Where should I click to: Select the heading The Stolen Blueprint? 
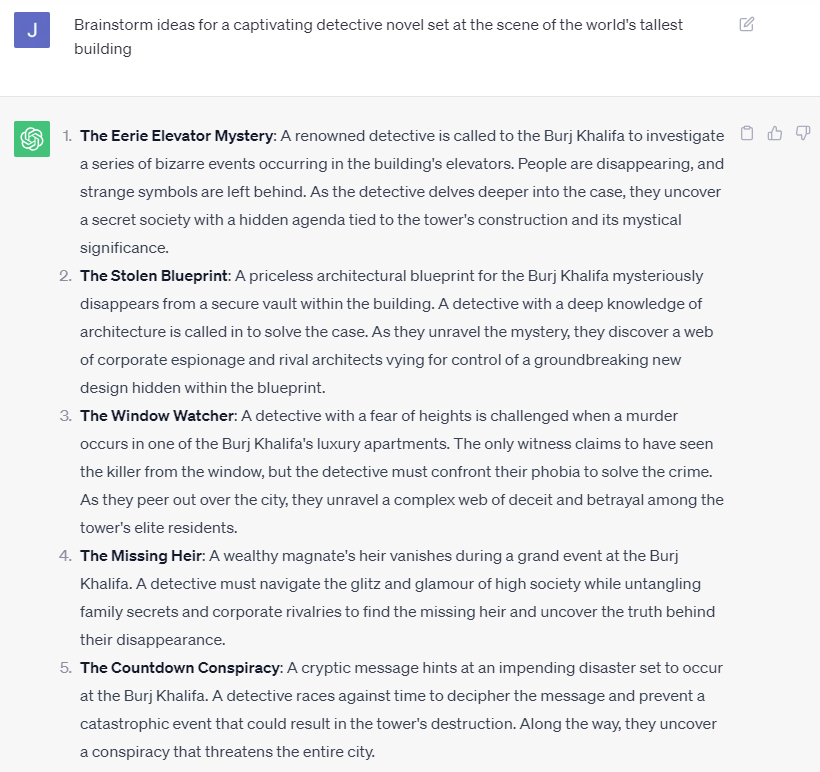pyautogui.click(x=155, y=276)
